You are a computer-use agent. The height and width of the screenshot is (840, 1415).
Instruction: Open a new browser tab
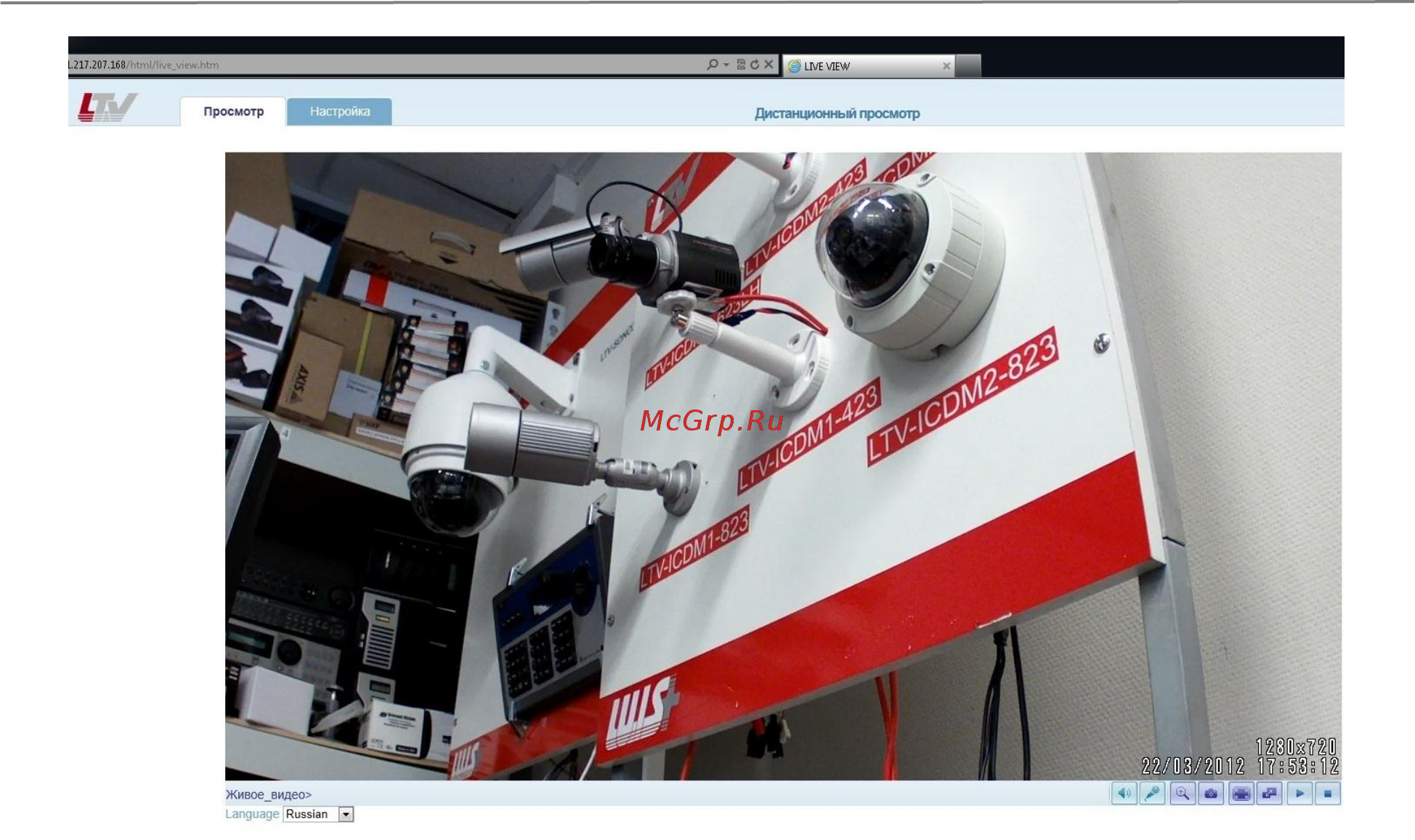pos(968,66)
